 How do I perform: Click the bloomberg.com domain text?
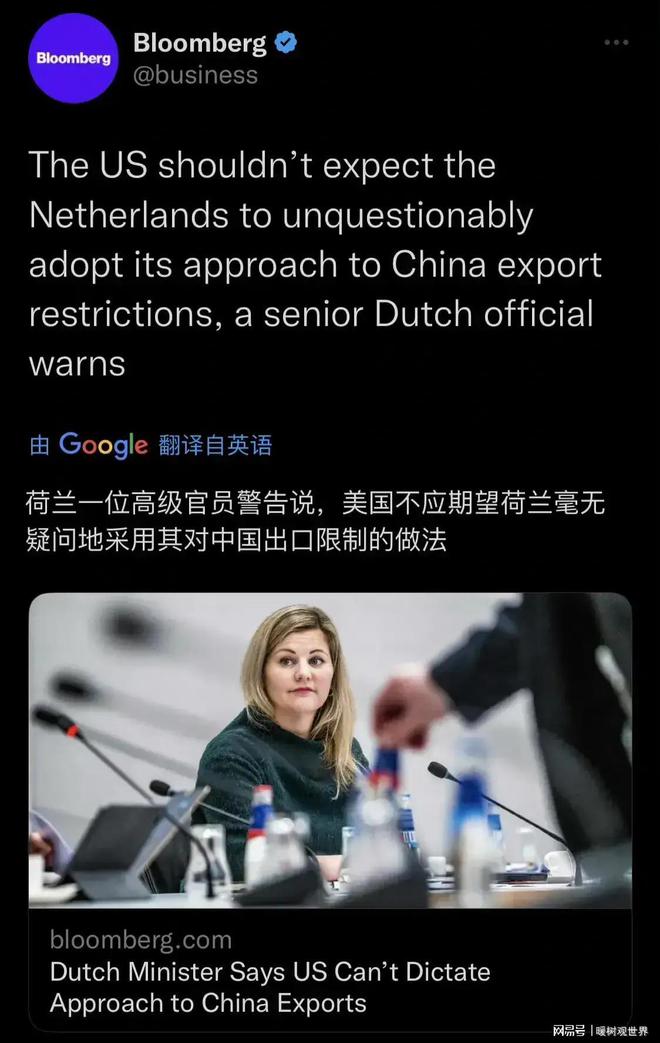141,939
